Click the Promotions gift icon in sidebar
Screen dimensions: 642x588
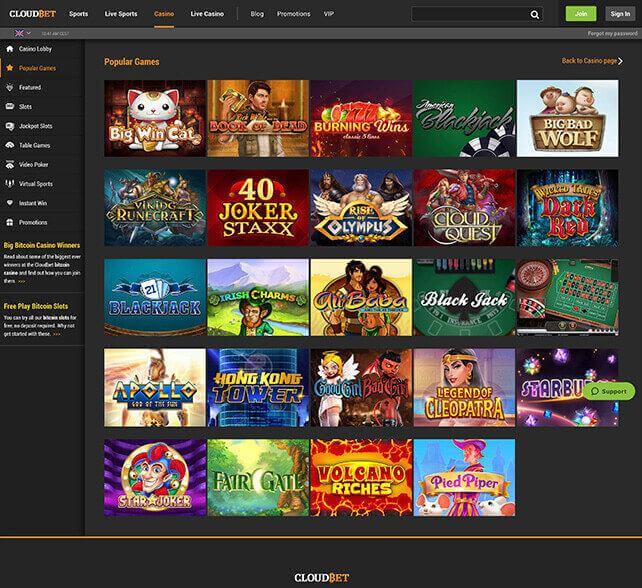pos(10,222)
